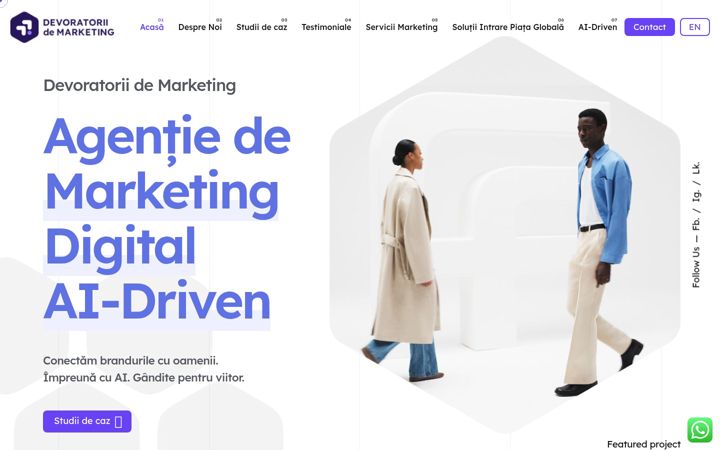Click 'Featured project' label
720x450 pixels.
tap(643, 444)
